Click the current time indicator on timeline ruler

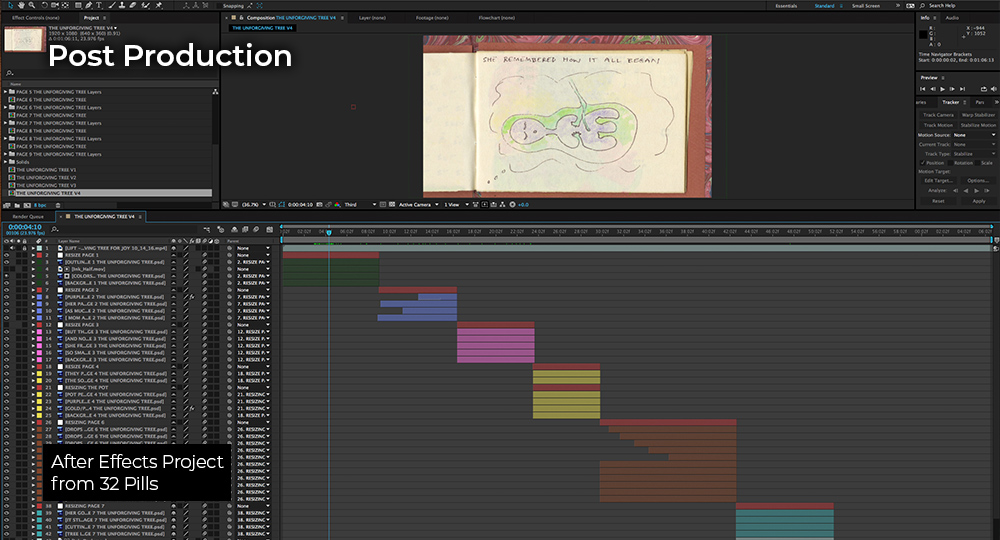(x=329, y=233)
